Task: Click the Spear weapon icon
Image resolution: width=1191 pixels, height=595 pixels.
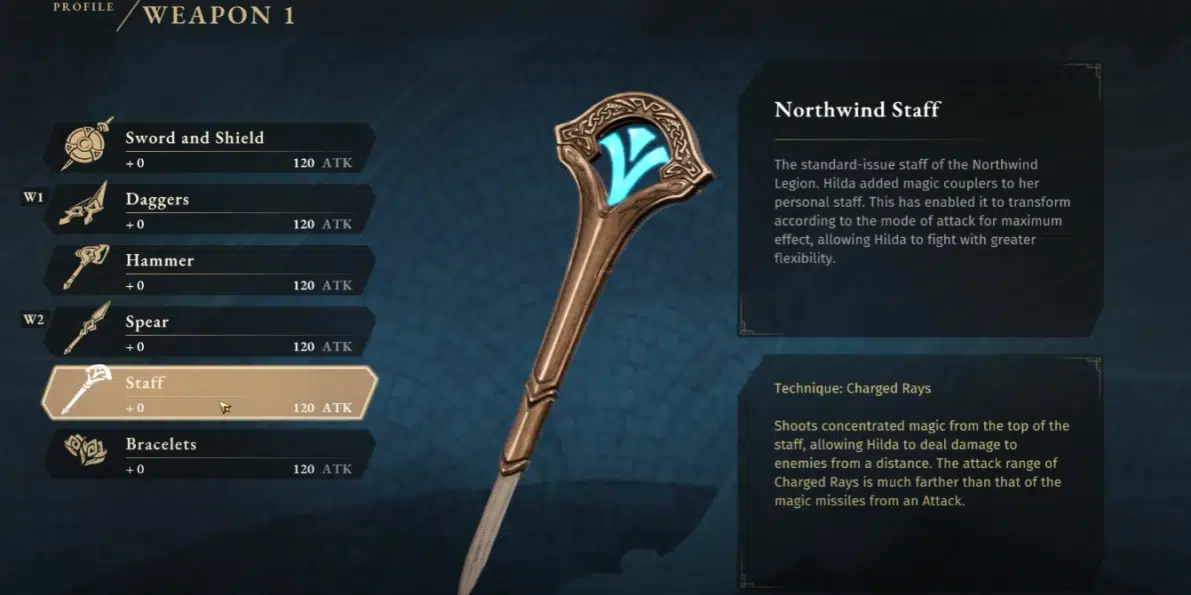Action: (87, 328)
